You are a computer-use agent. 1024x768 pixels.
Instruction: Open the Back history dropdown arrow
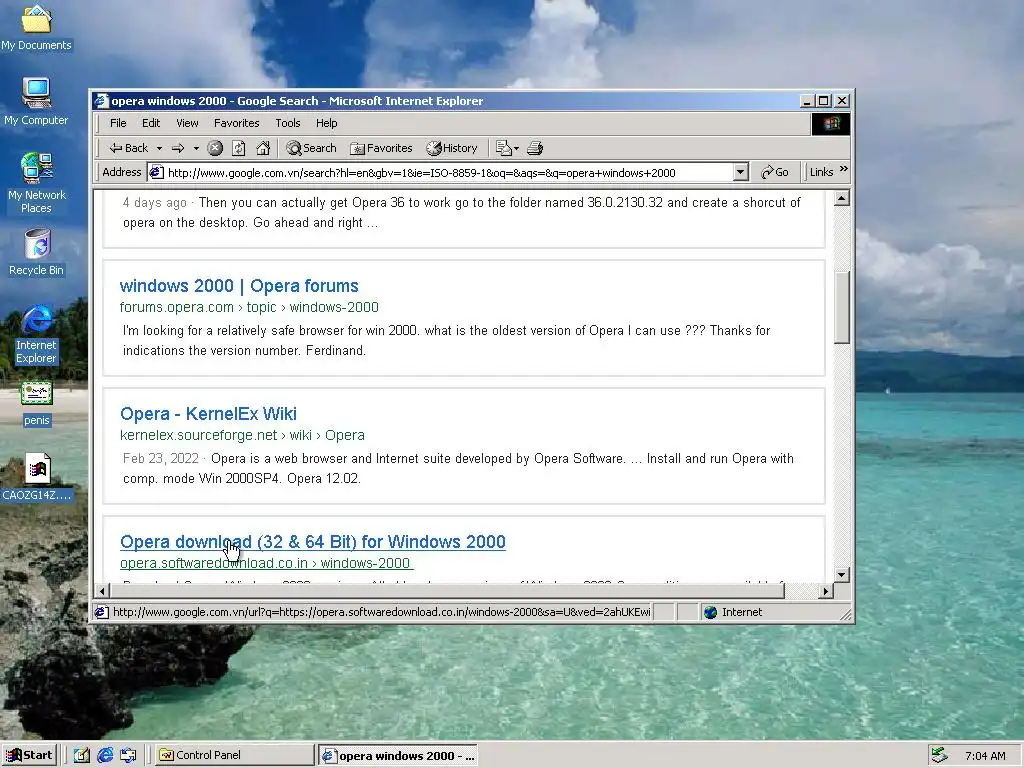tap(159, 148)
